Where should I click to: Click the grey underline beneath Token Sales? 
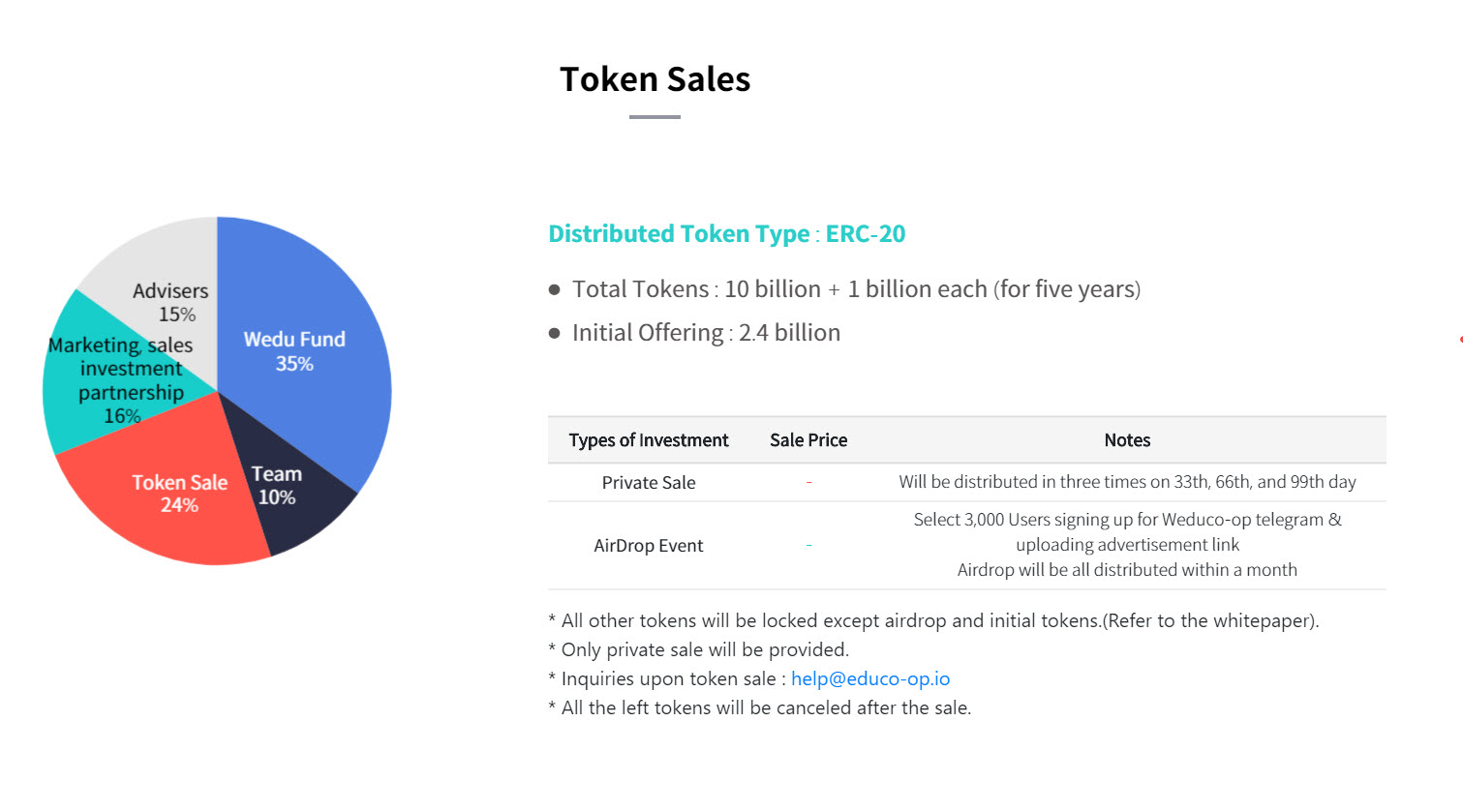click(655, 117)
